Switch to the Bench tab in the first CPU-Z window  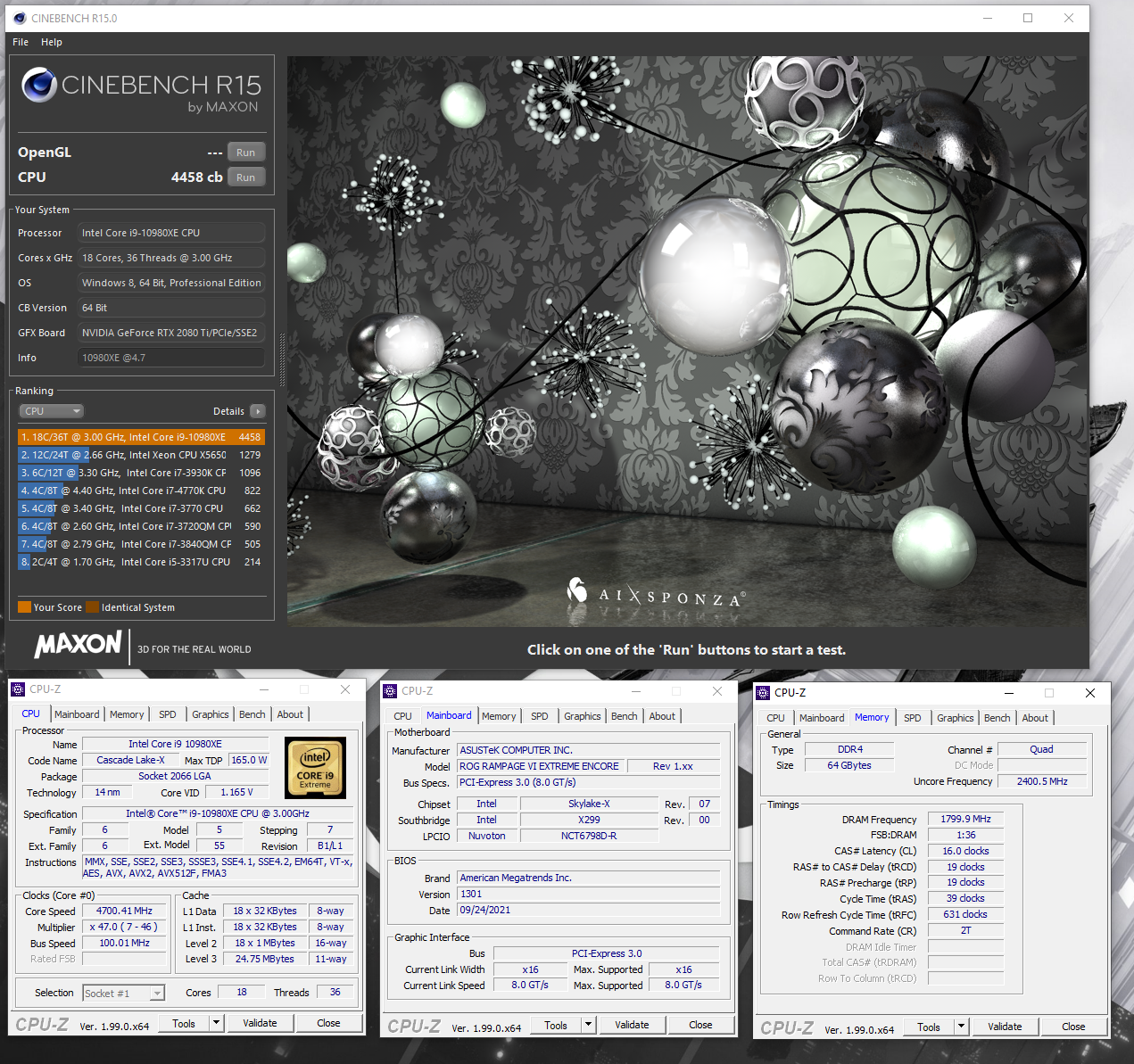tap(252, 714)
